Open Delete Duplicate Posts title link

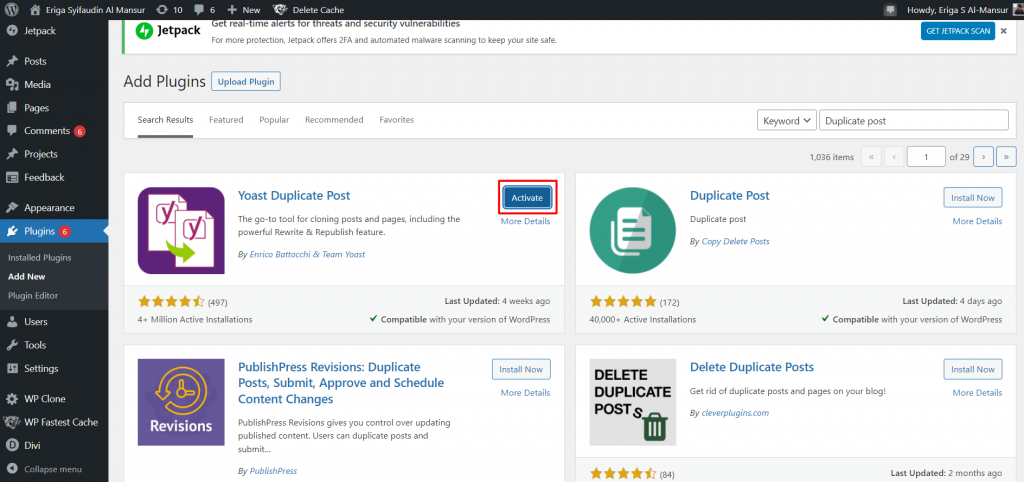[x=752, y=367]
